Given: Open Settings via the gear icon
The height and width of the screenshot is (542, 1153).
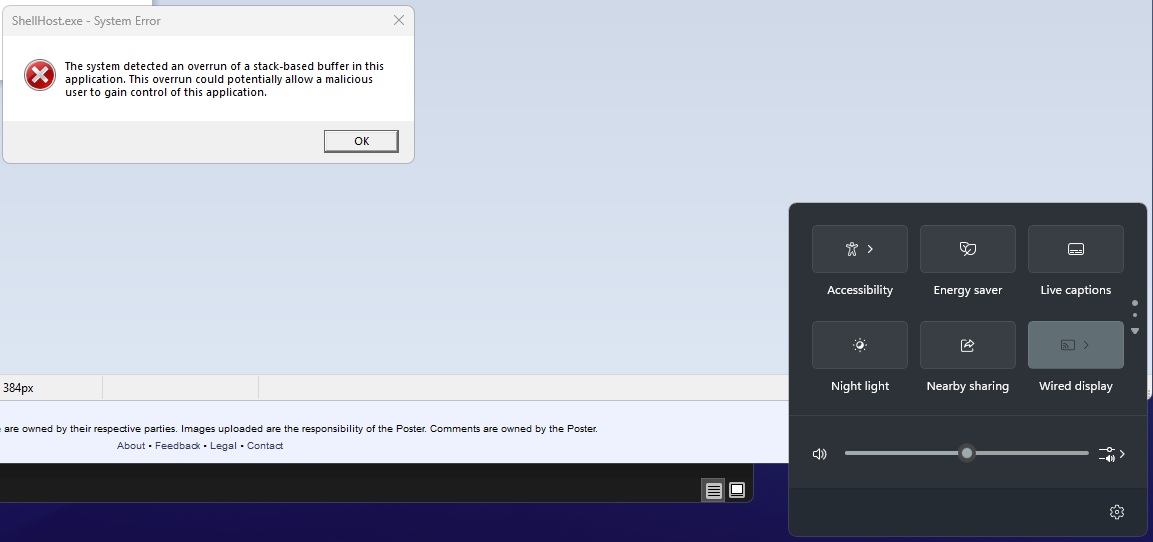Looking at the screenshot, I should [x=1116, y=512].
